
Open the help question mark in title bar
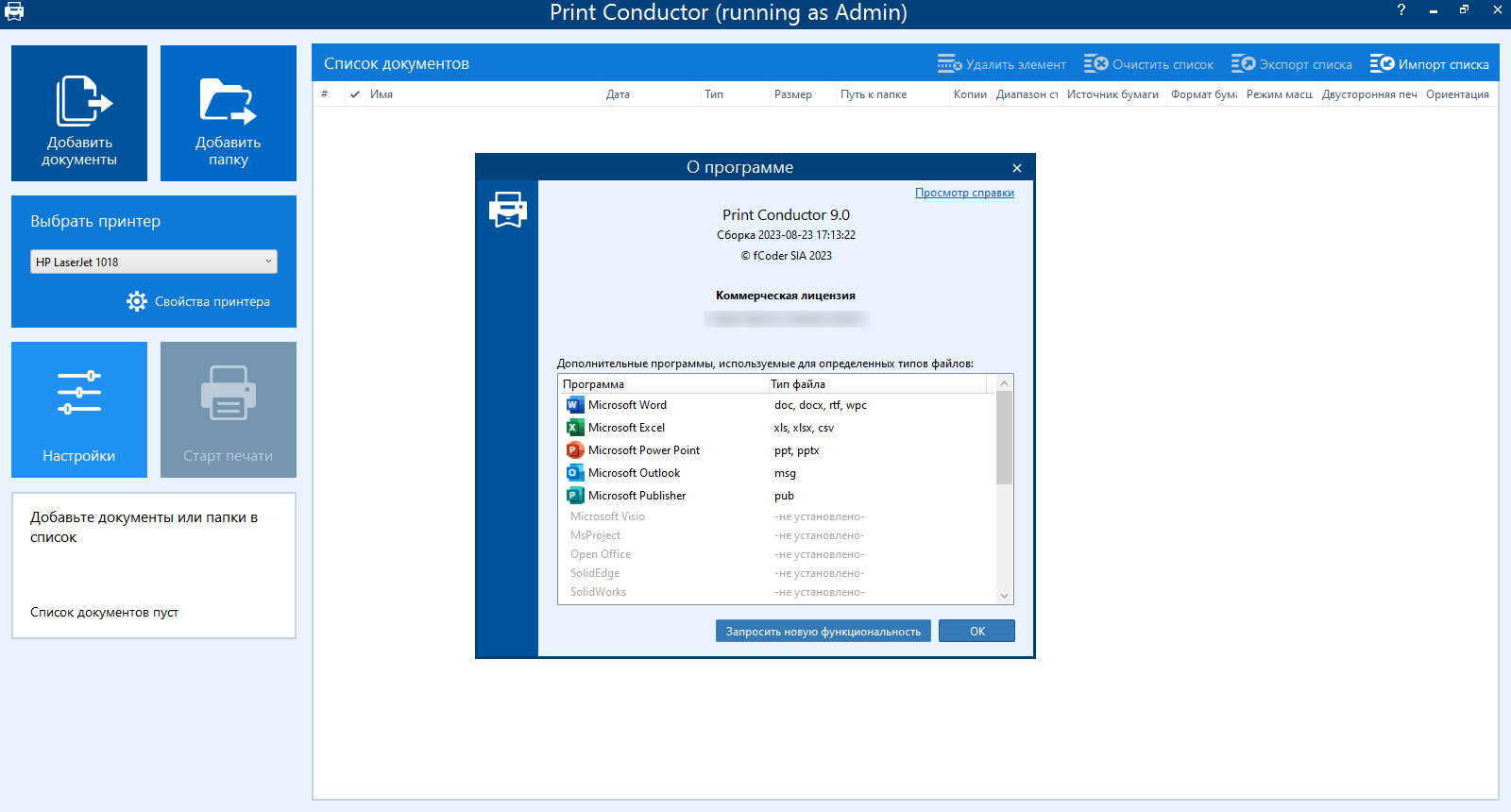1401,10
